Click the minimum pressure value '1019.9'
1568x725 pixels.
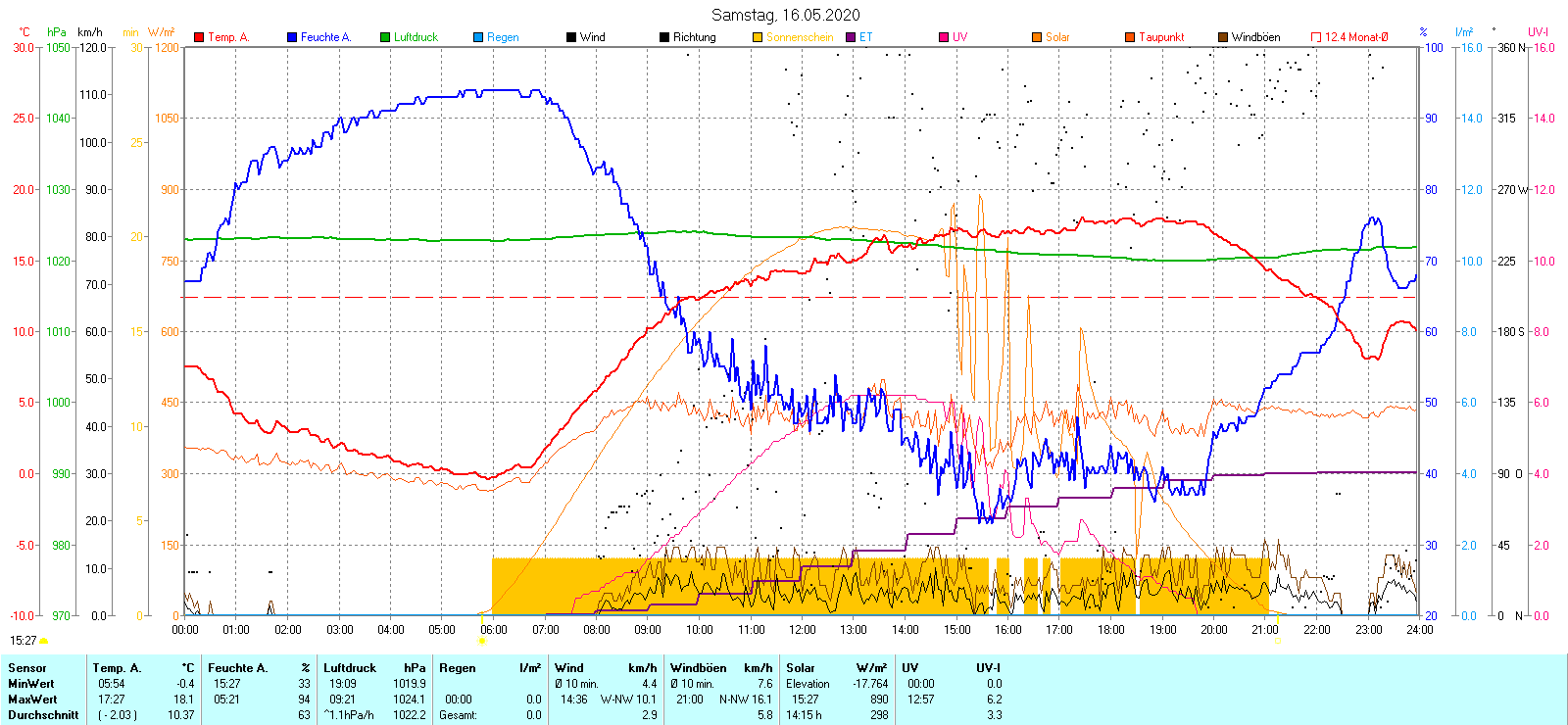click(x=410, y=684)
